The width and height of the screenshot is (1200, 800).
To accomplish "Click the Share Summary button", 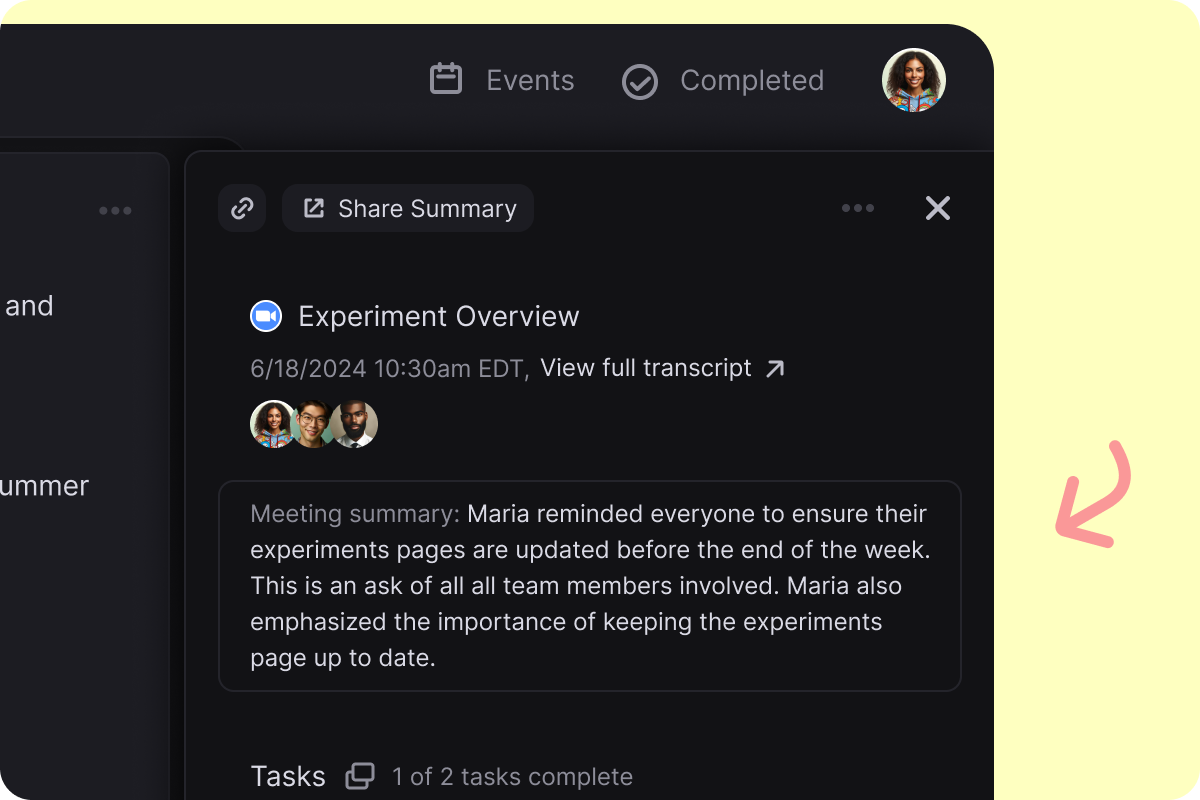I will (x=408, y=208).
